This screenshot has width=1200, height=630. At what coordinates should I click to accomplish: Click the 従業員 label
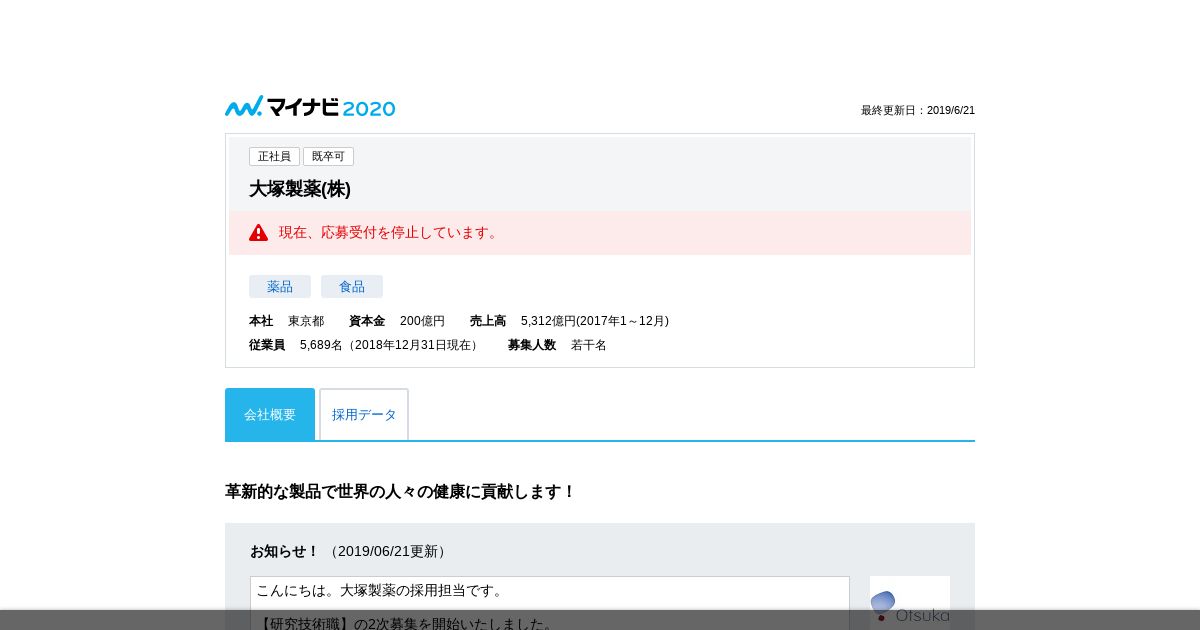(267, 345)
